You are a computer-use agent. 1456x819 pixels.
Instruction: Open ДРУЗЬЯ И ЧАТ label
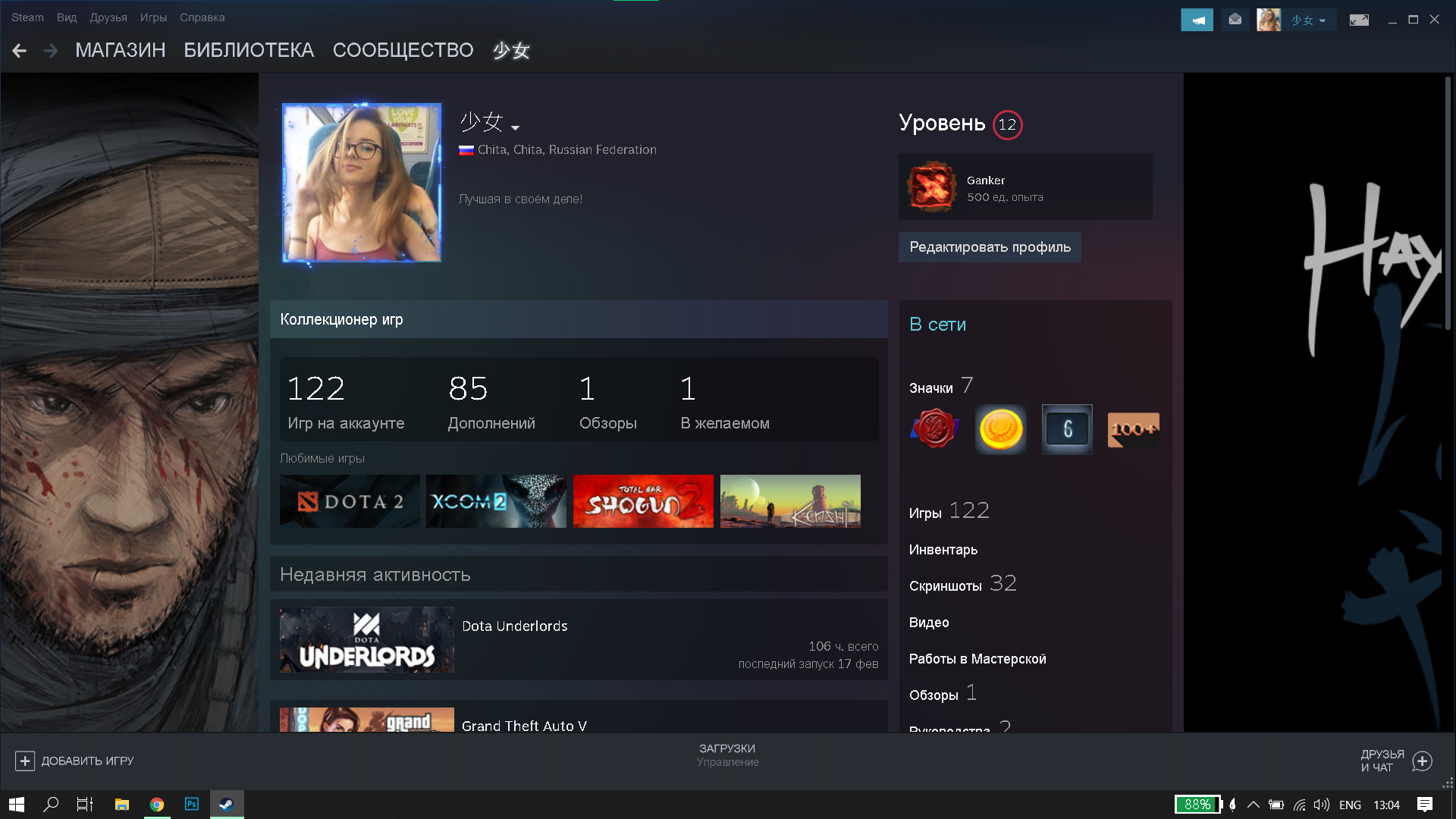pyautogui.click(x=1382, y=761)
